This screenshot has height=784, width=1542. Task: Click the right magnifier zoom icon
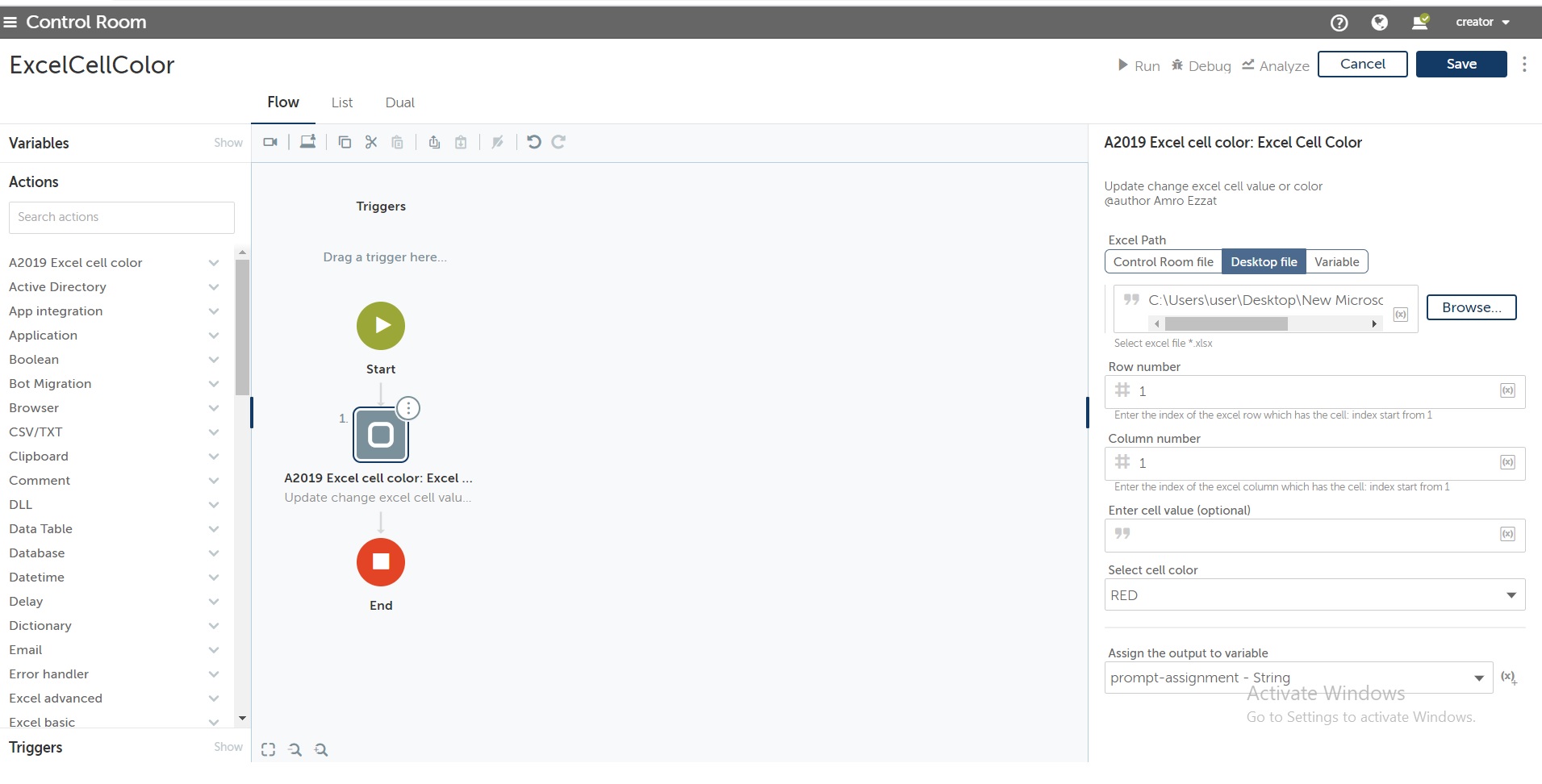tap(321, 749)
